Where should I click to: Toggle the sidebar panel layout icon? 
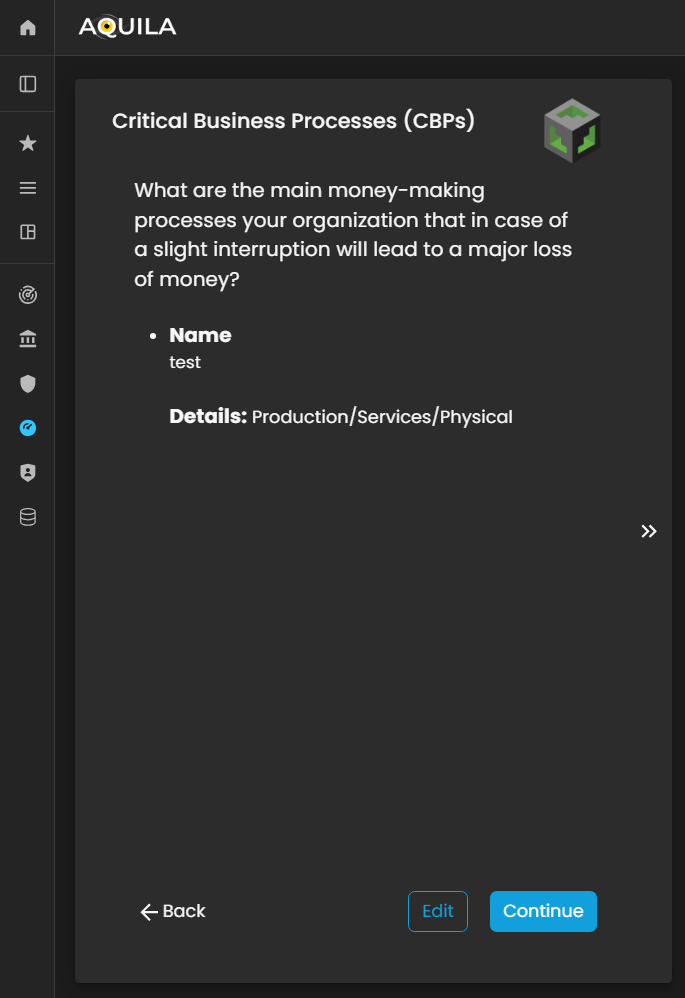click(x=28, y=84)
